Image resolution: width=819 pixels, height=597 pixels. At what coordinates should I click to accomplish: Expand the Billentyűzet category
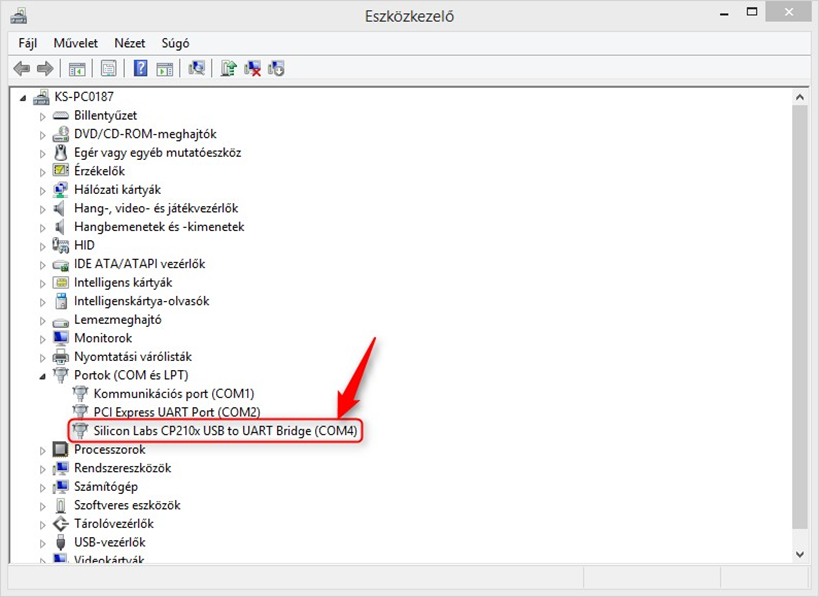[x=43, y=116]
